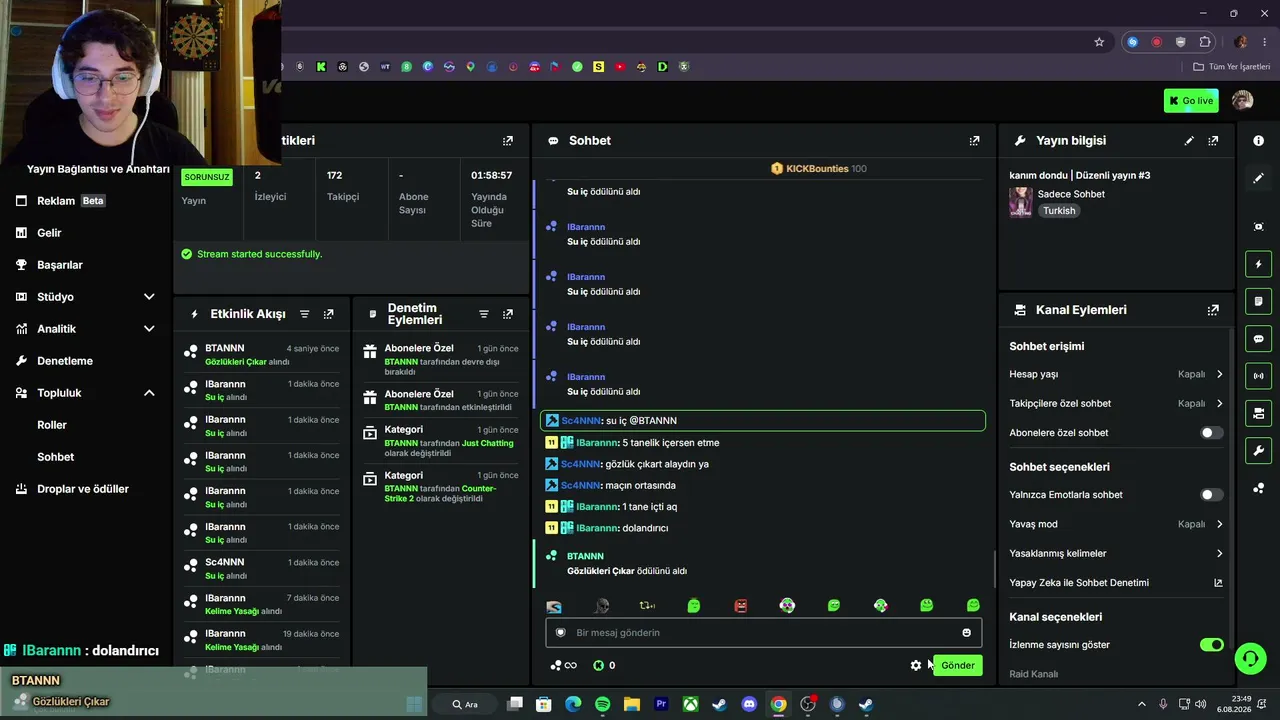Viewport: 1280px width, 720px height.
Task: Open the user profile avatar menu
Action: coord(1243,100)
